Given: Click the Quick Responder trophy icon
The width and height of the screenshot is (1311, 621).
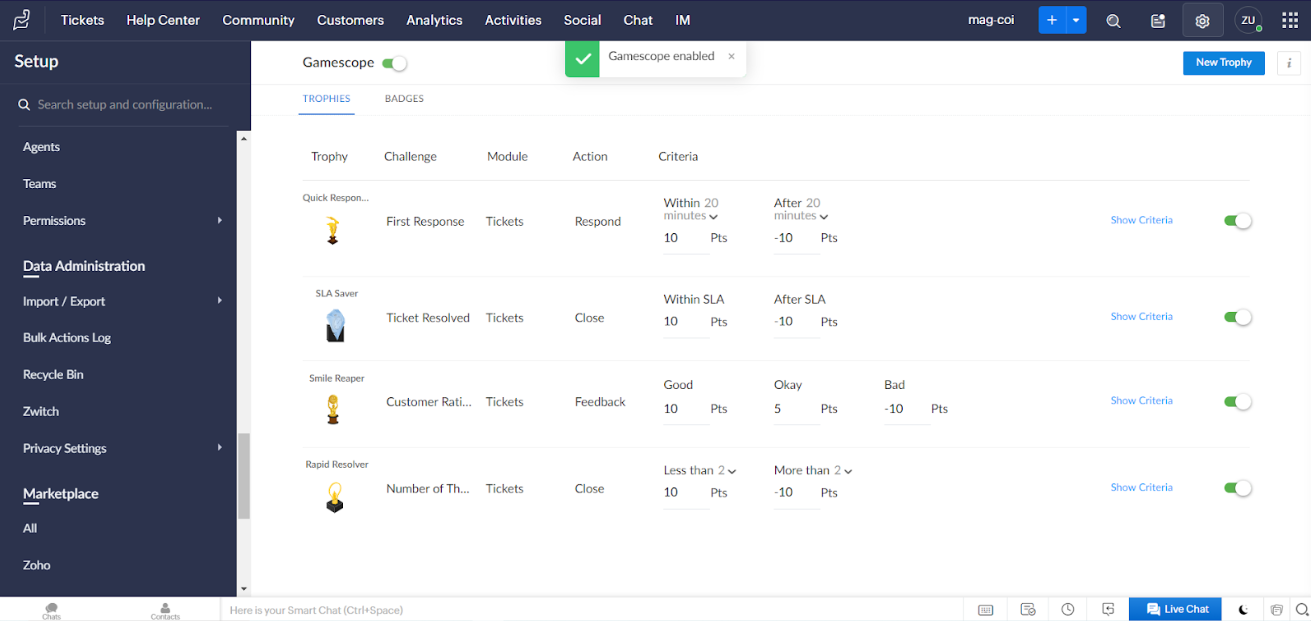Looking at the screenshot, I should [x=333, y=231].
